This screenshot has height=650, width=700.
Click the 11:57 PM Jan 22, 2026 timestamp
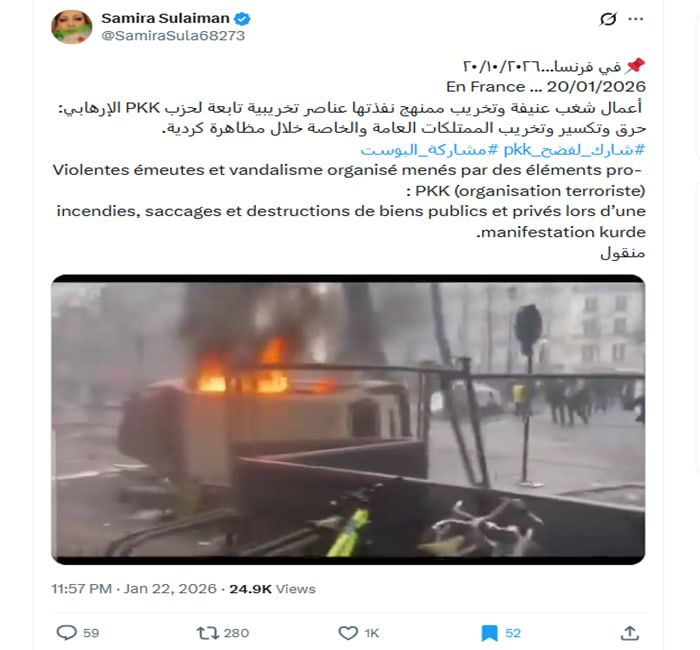pos(134,589)
